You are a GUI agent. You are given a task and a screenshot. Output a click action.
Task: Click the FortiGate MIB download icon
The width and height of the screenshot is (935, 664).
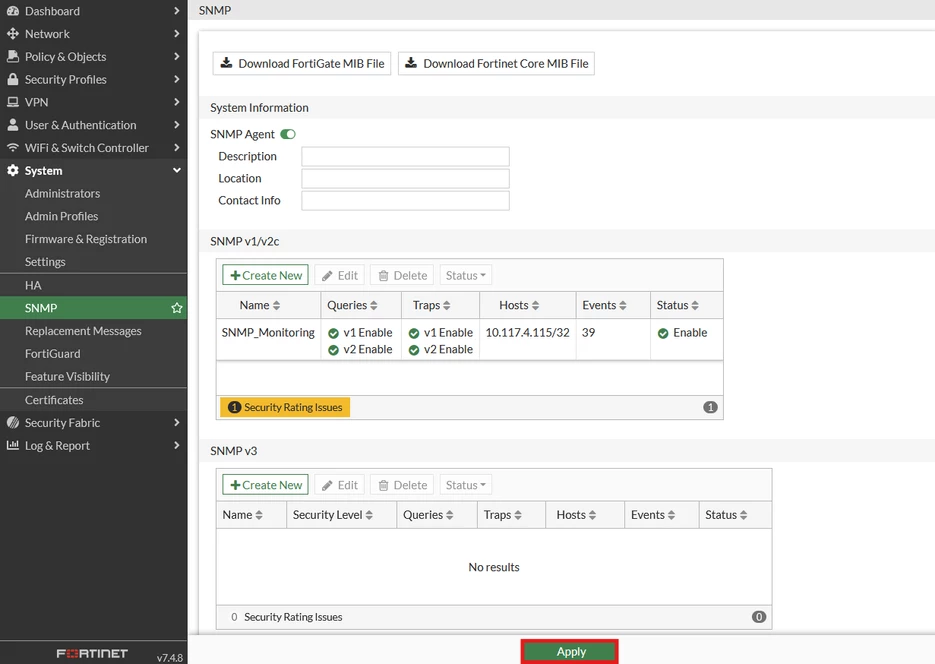point(226,63)
